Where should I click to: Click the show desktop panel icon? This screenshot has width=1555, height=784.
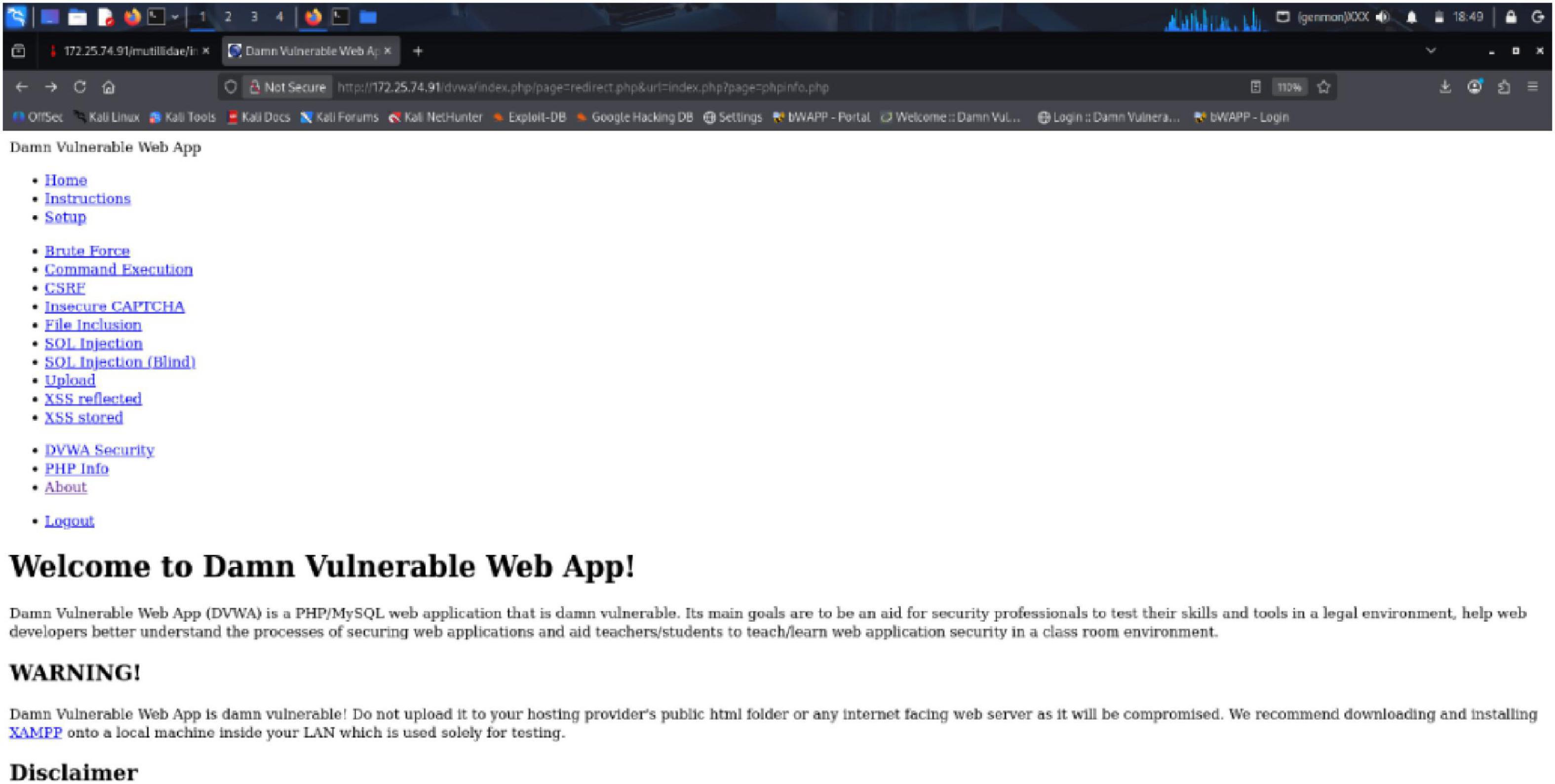coord(49,17)
